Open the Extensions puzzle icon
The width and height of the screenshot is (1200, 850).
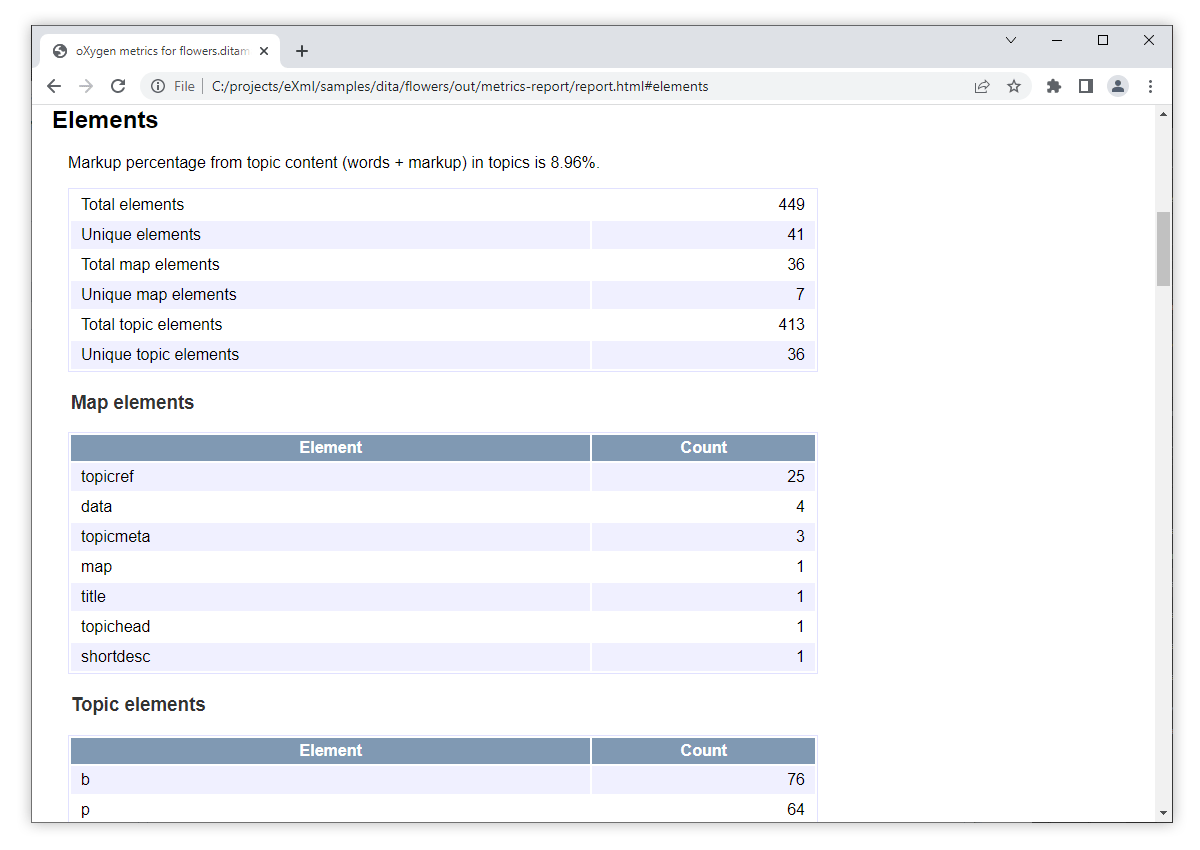1053,86
